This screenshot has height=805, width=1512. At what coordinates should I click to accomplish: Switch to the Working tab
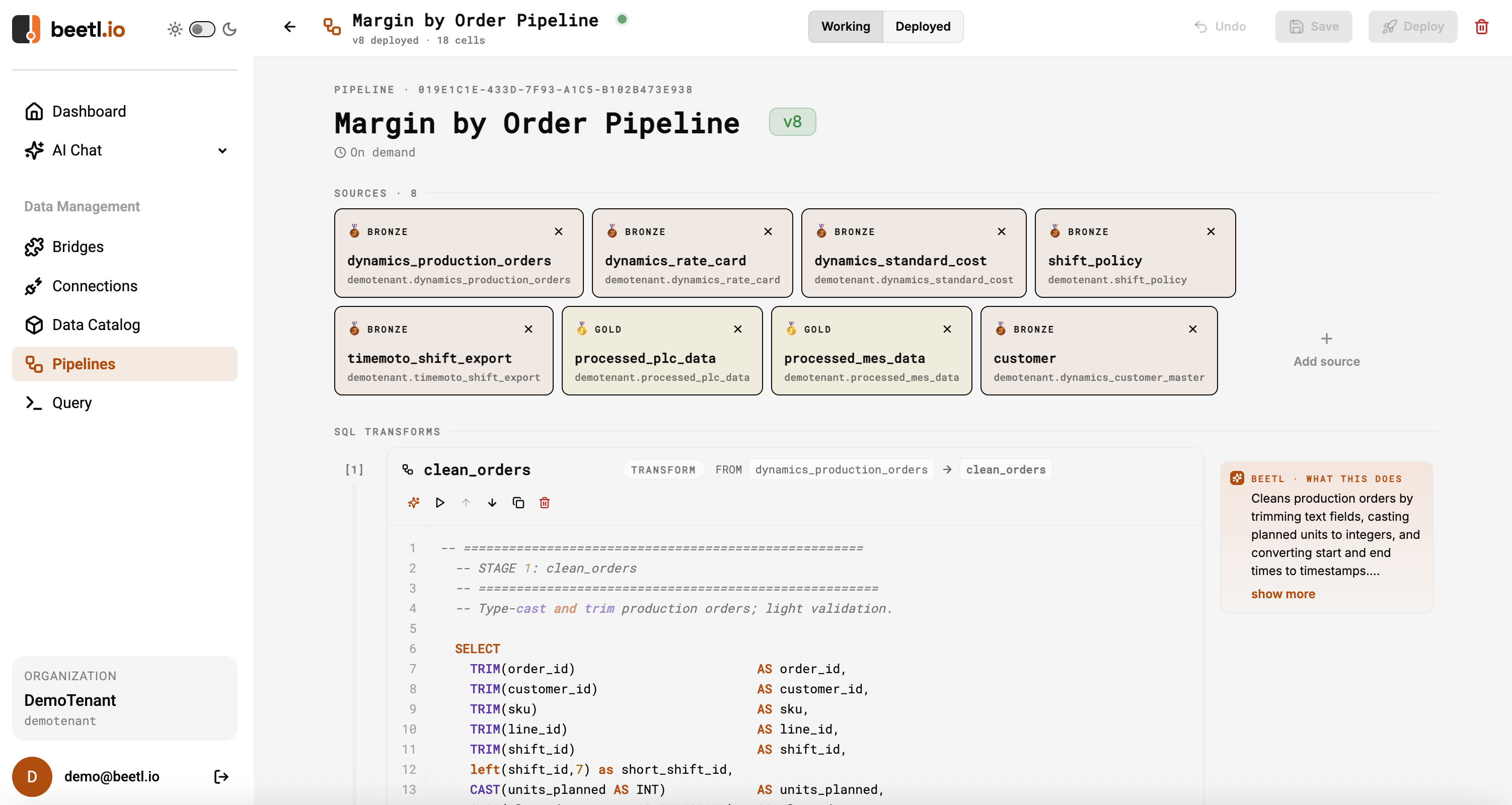tap(845, 26)
